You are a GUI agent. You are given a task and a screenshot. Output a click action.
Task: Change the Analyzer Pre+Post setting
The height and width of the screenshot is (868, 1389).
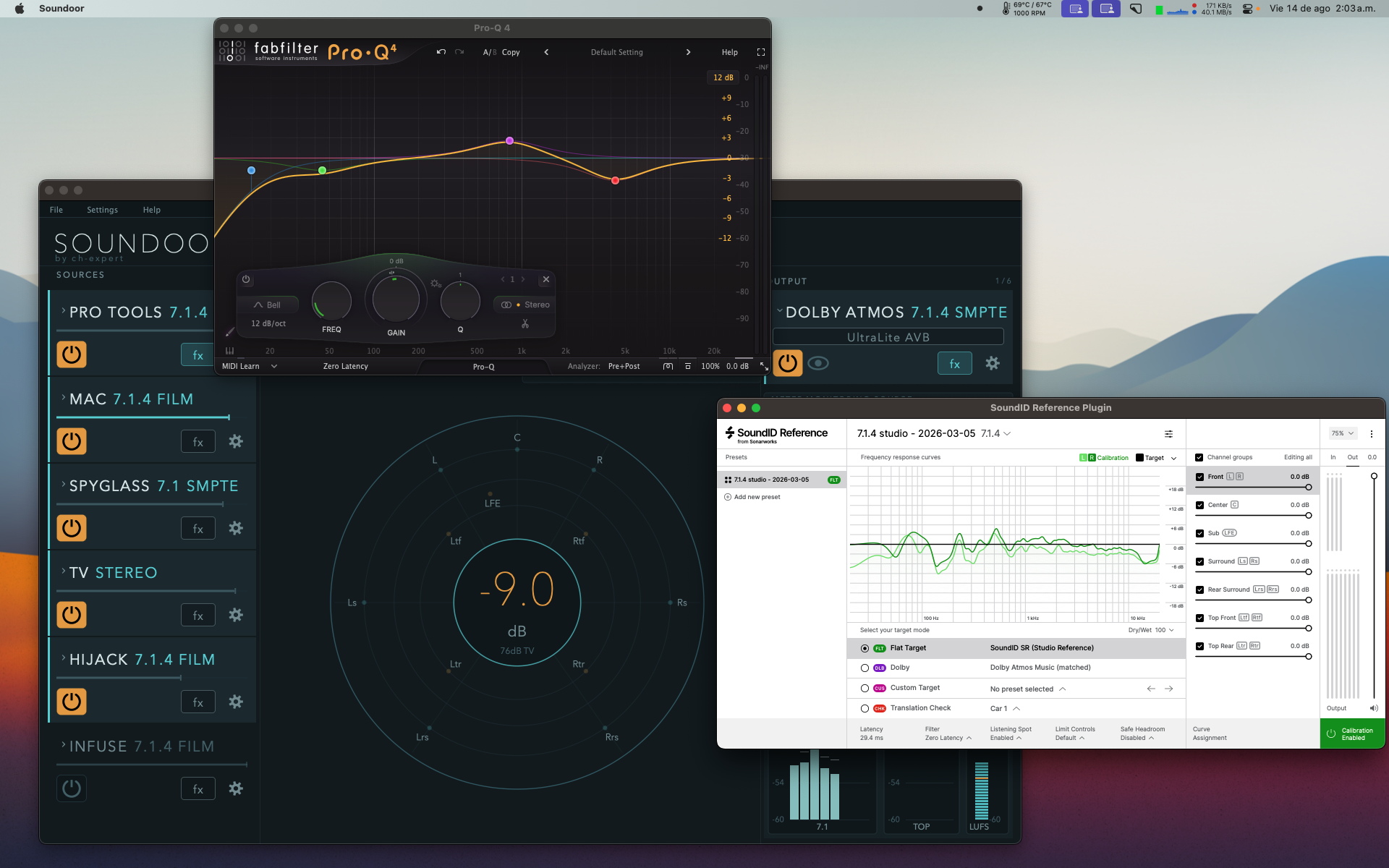pos(624,367)
